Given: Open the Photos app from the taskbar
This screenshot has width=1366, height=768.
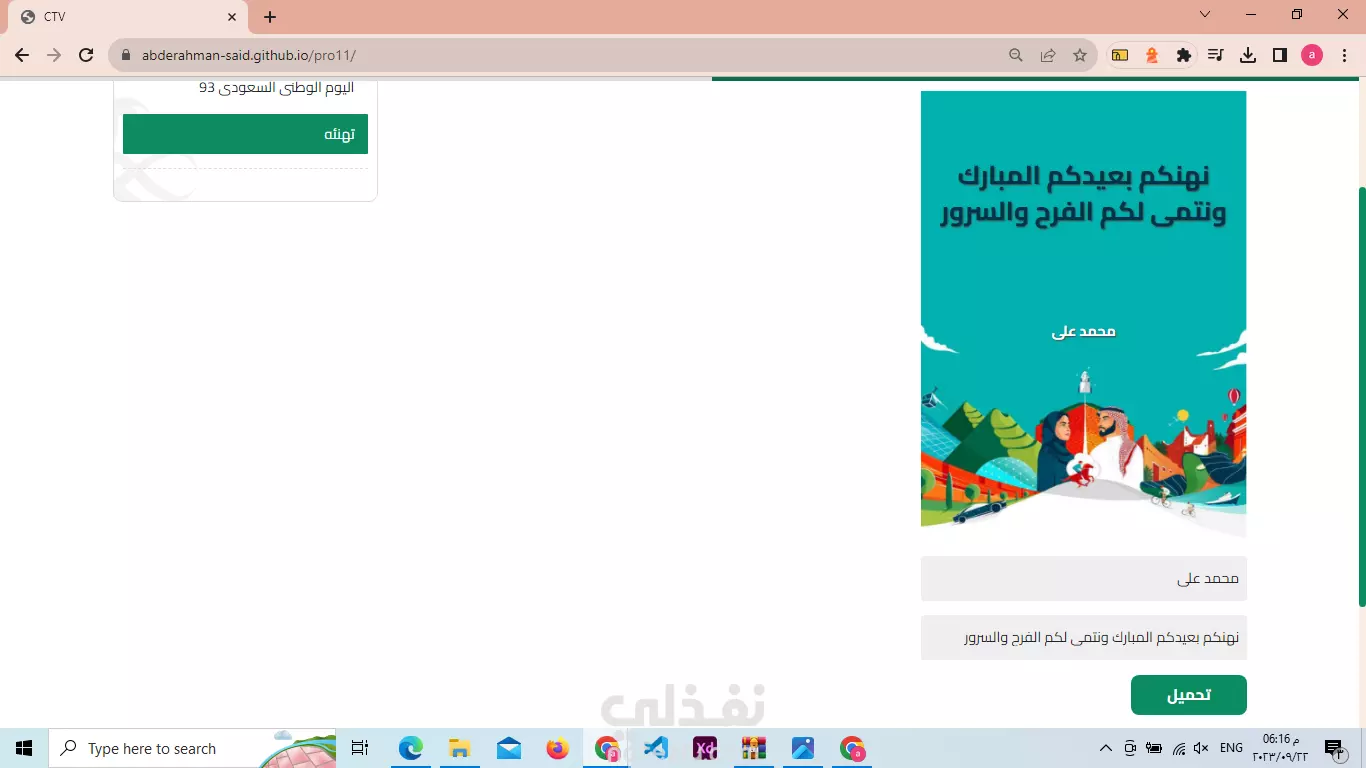Looking at the screenshot, I should coord(803,748).
